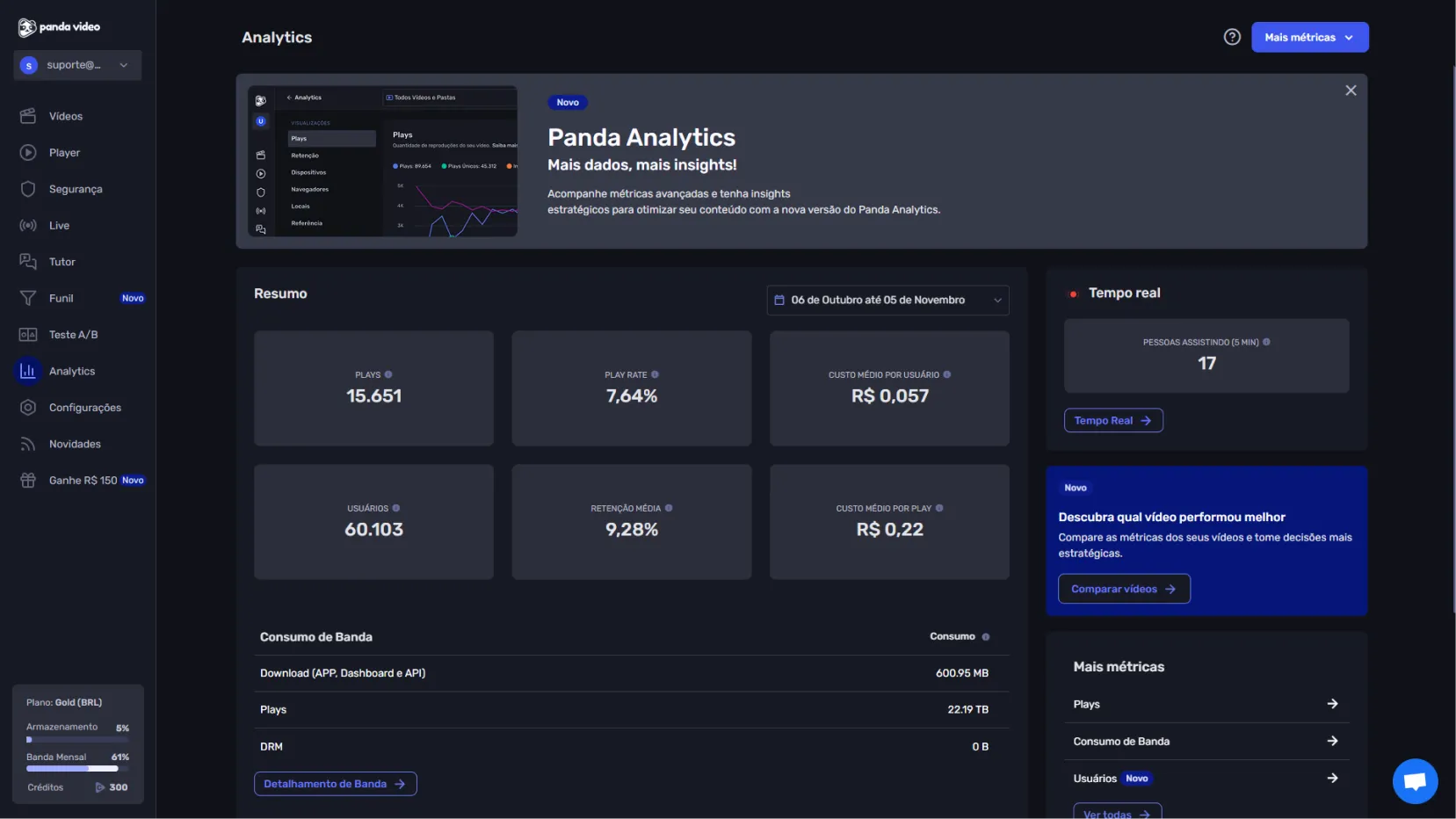Navigate to Live in sidebar
1456x819 pixels.
pyautogui.click(x=59, y=226)
